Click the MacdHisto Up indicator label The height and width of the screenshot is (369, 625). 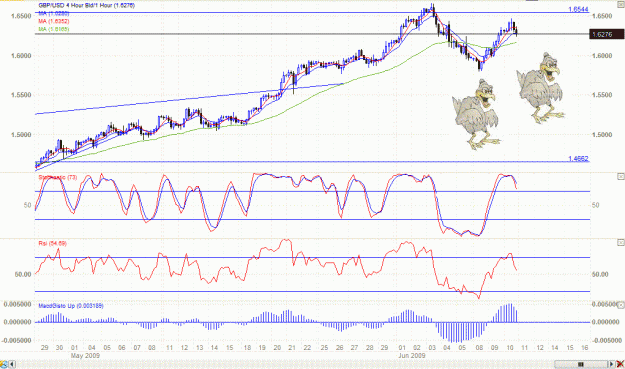[x=71, y=306]
